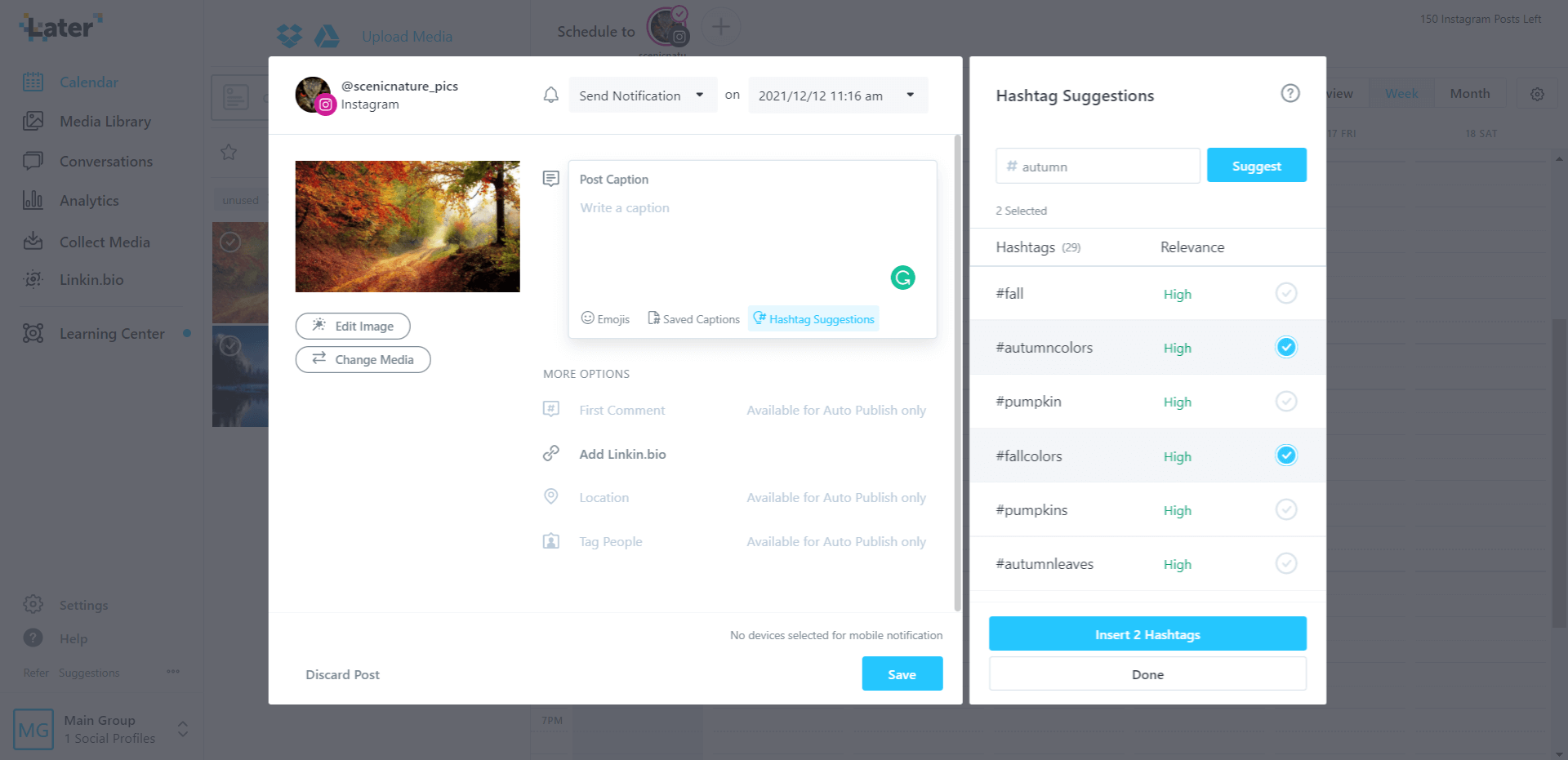Open the Dropbox import icon
1568x760 pixels.
pyautogui.click(x=289, y=36)
